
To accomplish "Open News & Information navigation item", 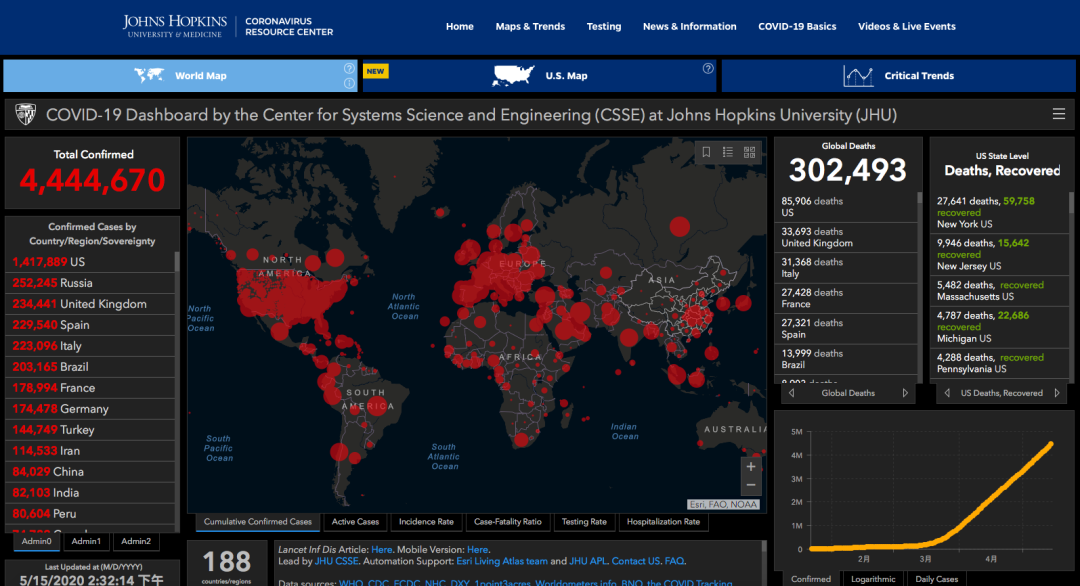I will point(689,26).
